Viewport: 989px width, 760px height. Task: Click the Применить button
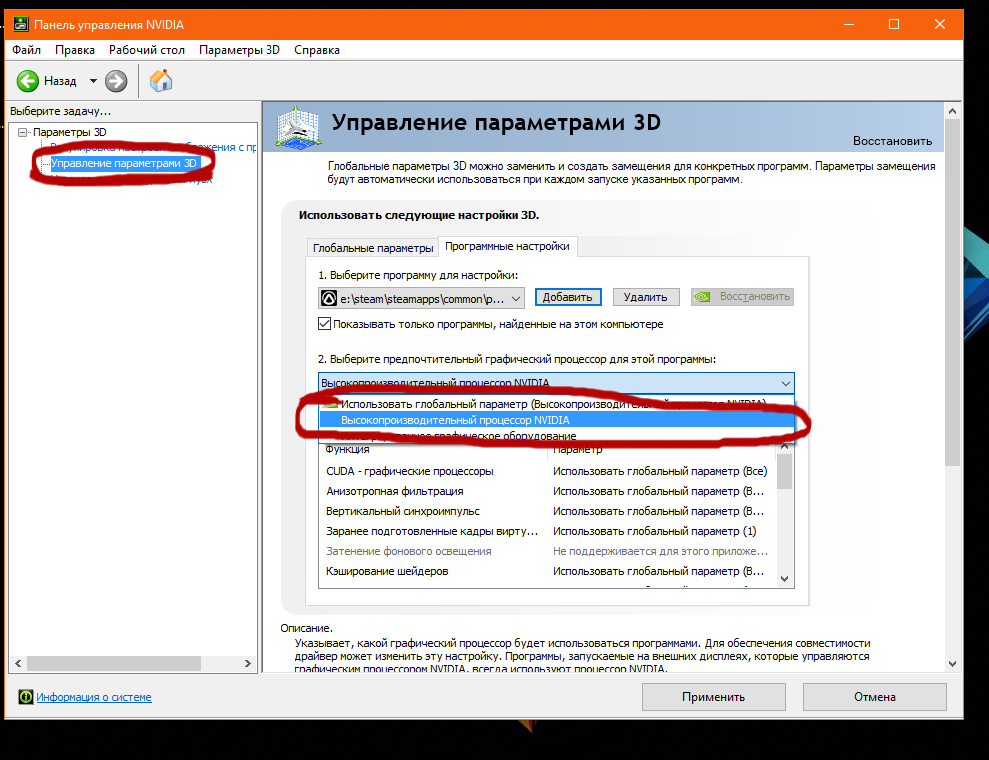(713, 697)
